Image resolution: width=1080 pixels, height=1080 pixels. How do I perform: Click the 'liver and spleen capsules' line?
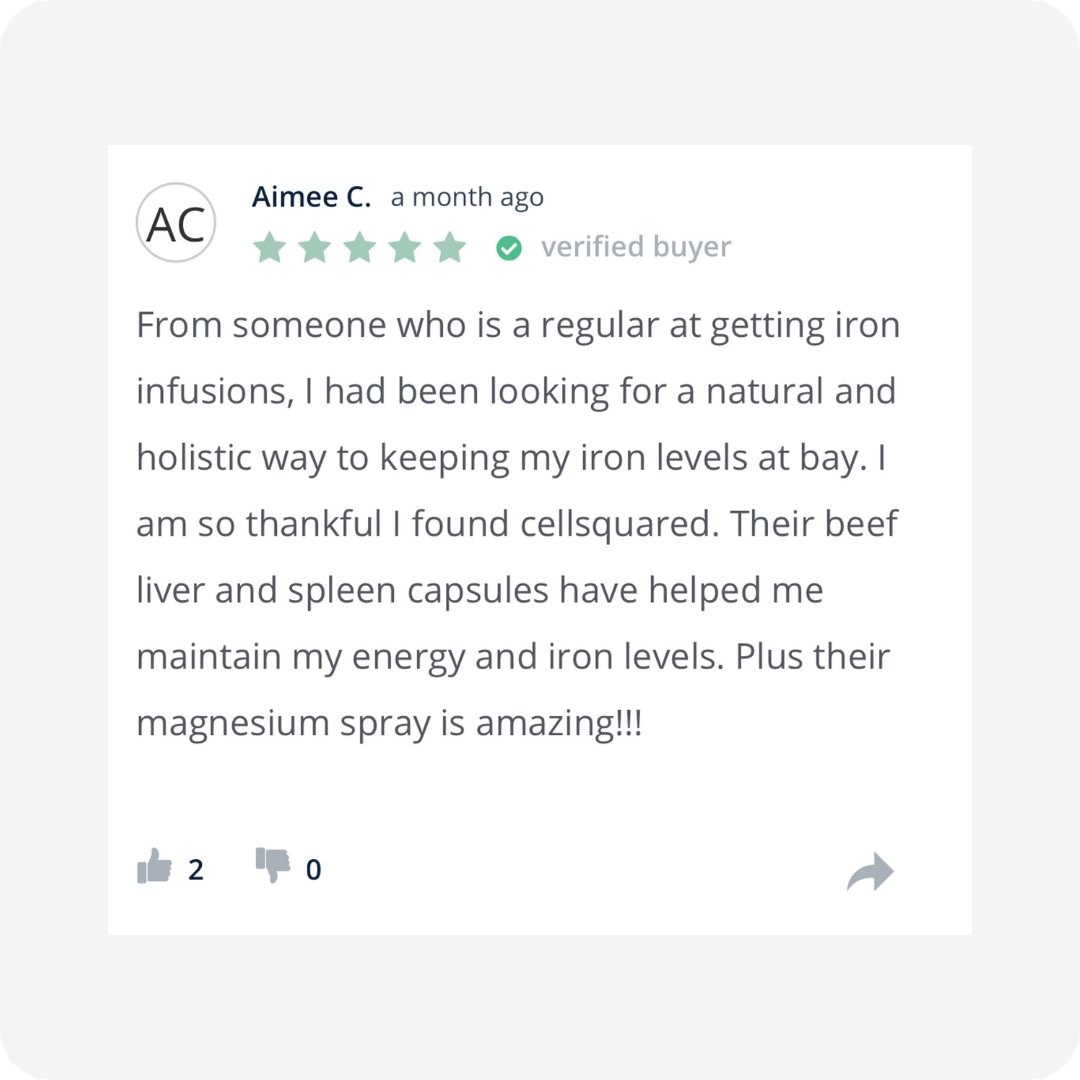point(479,591)
